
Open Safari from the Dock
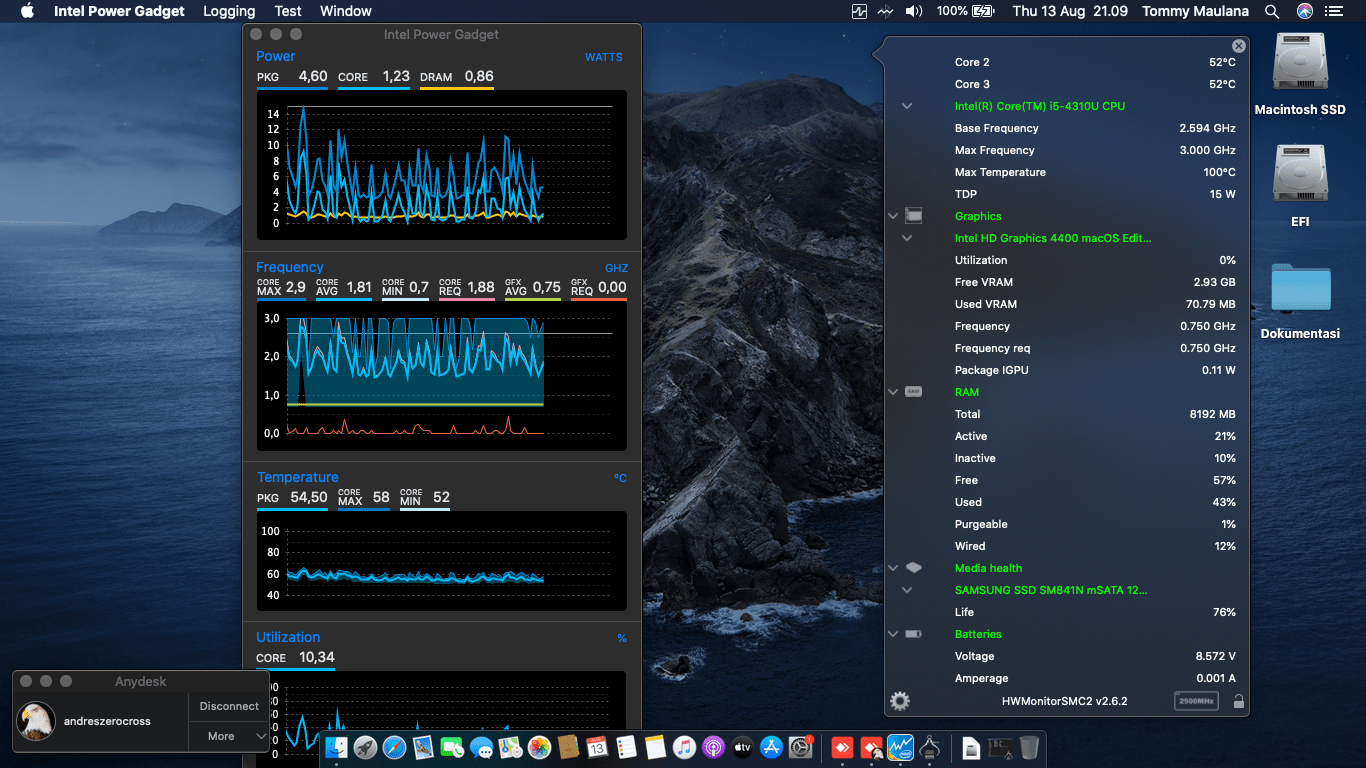click(394, 747)
